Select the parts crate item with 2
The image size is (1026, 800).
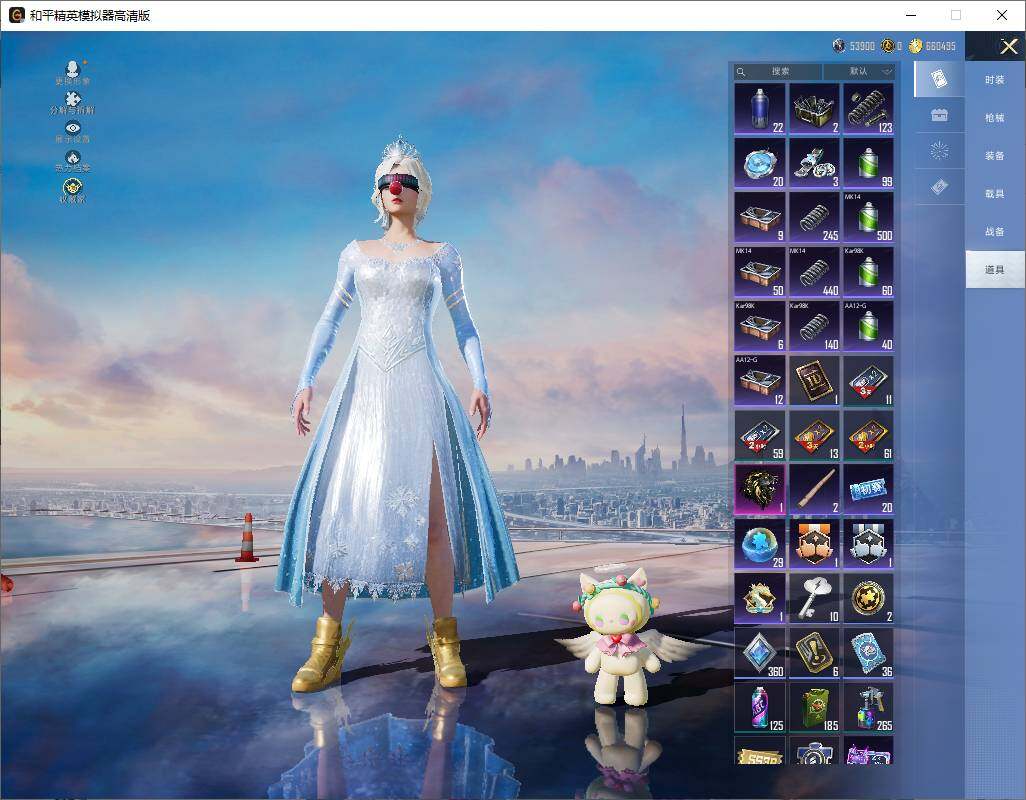coord(814,109)
